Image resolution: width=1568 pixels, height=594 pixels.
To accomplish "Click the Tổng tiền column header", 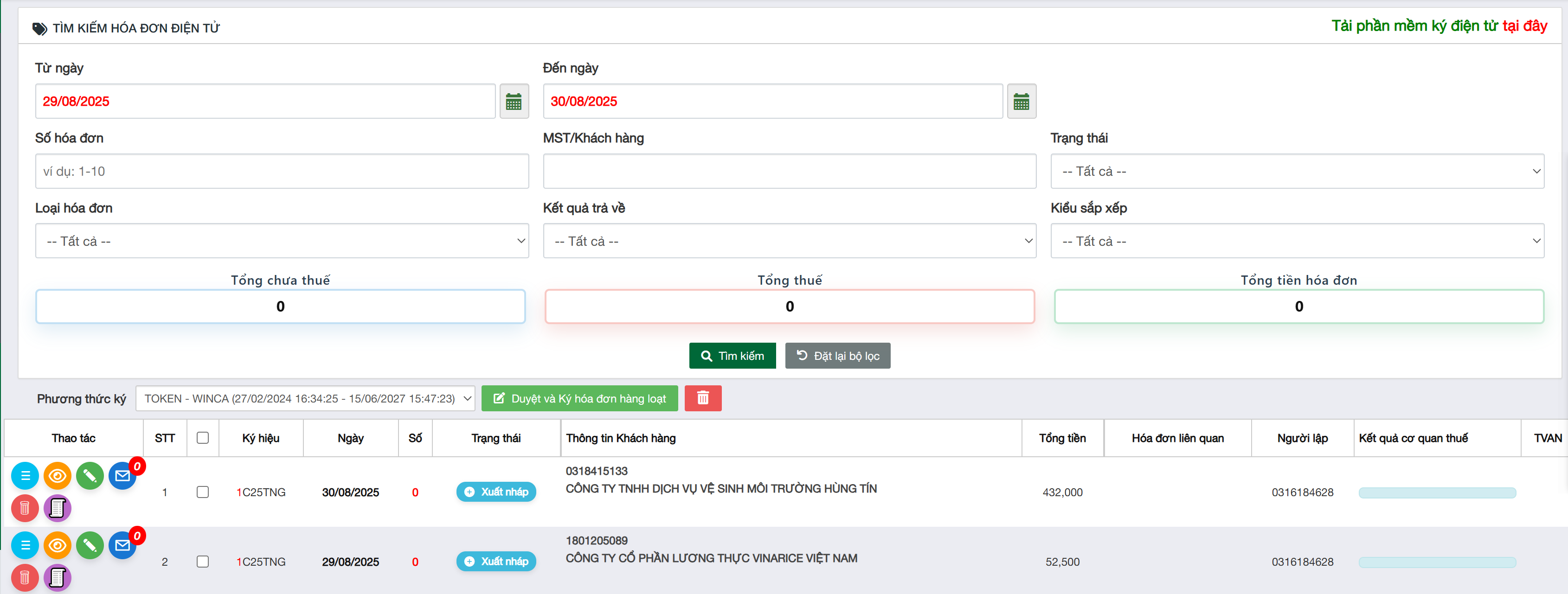I will tap(1062, 438).
